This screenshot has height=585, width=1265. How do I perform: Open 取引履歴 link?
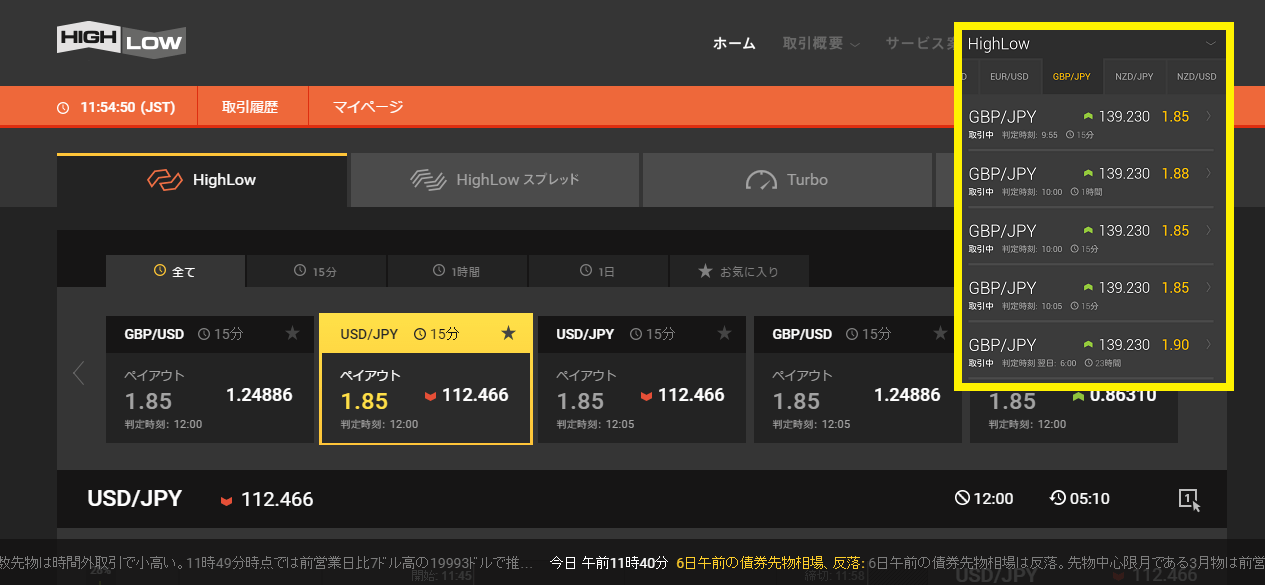pyautogui.click(x=249, y=107)
